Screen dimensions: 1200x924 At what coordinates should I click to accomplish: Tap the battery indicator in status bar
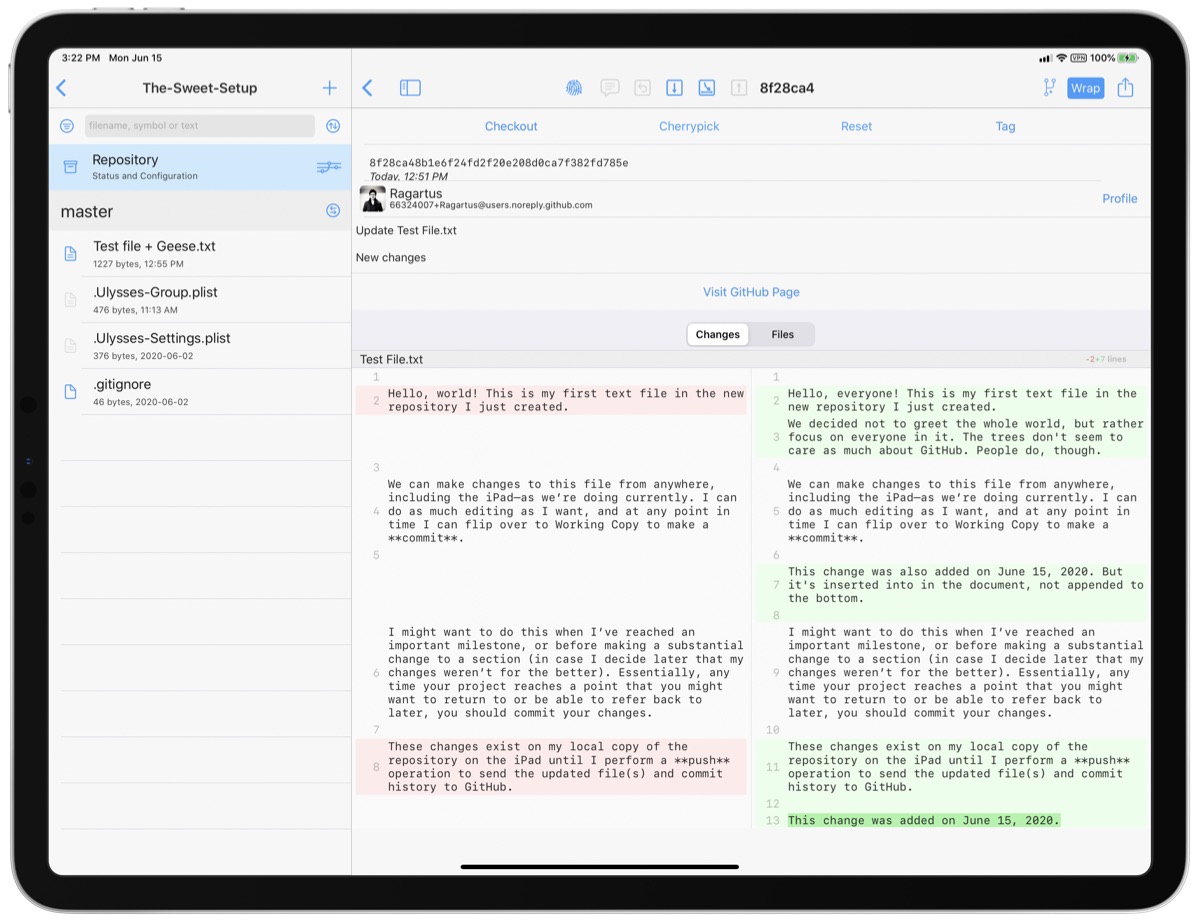(x=1127, y=58)
